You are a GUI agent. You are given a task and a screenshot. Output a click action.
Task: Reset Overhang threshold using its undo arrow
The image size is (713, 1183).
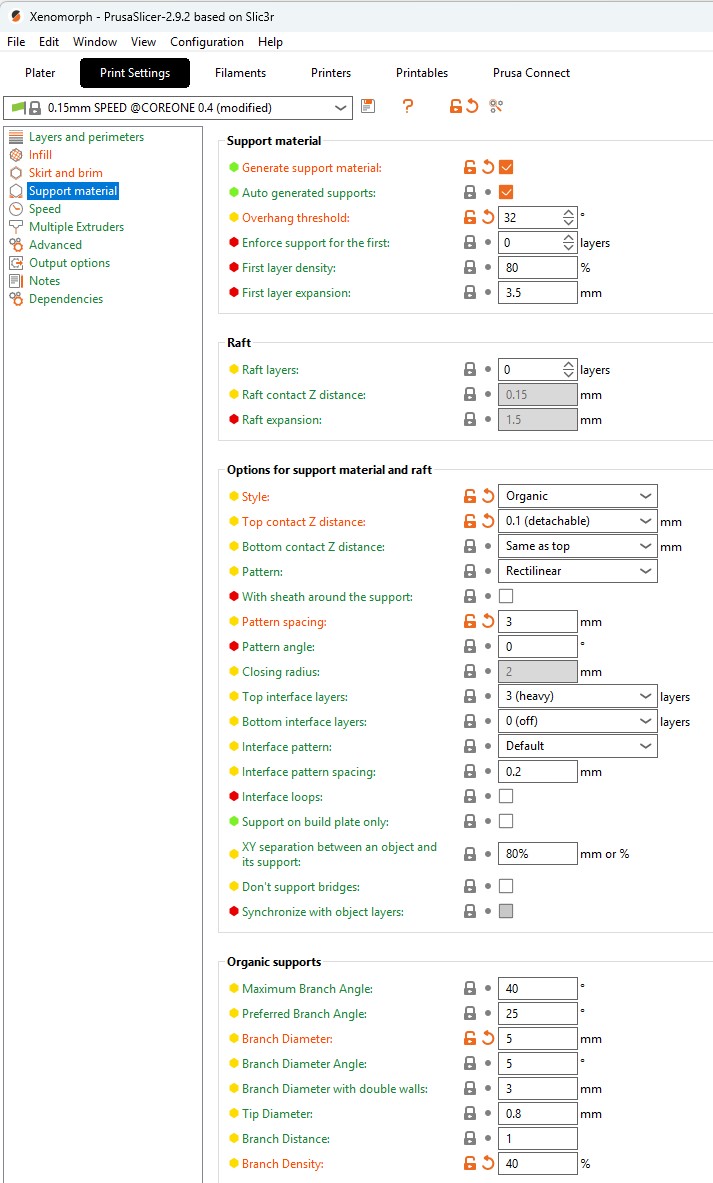[x=488, y=217]
